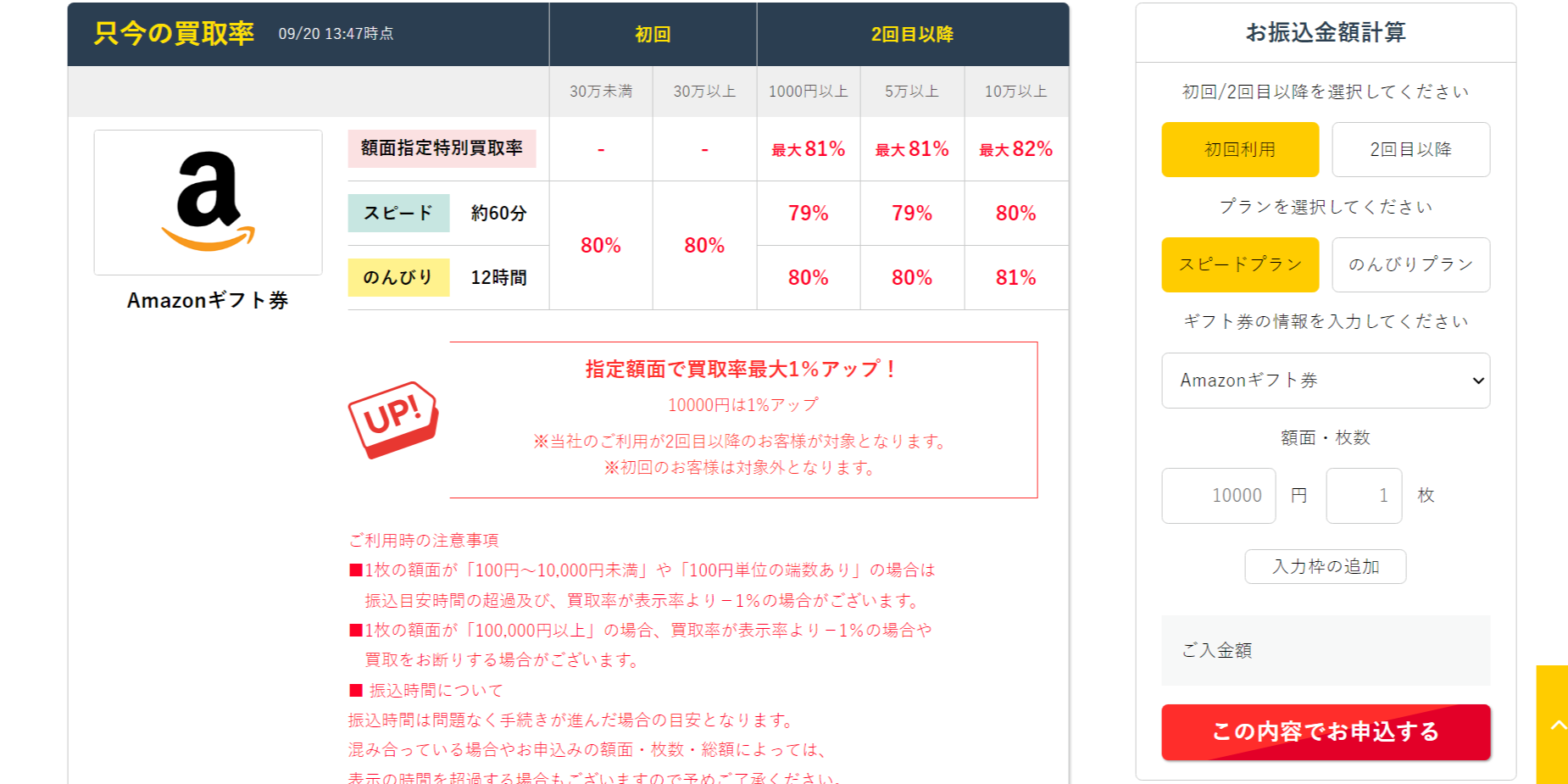
Task: Choose のんびりプラン plan
Action: pyautogui.click(x=1410, y=264)
